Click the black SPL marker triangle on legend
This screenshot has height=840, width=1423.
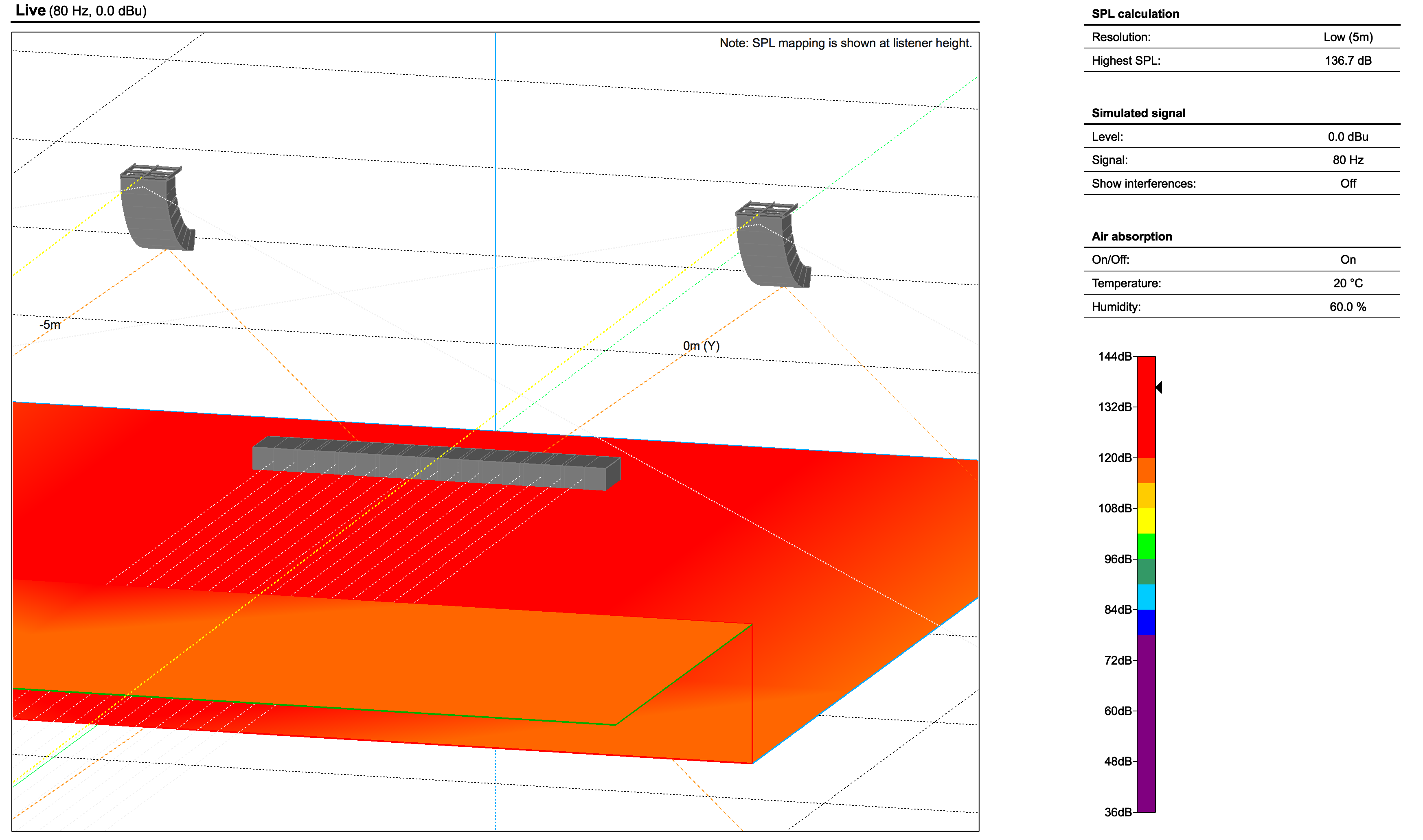tap(1159, 387)
